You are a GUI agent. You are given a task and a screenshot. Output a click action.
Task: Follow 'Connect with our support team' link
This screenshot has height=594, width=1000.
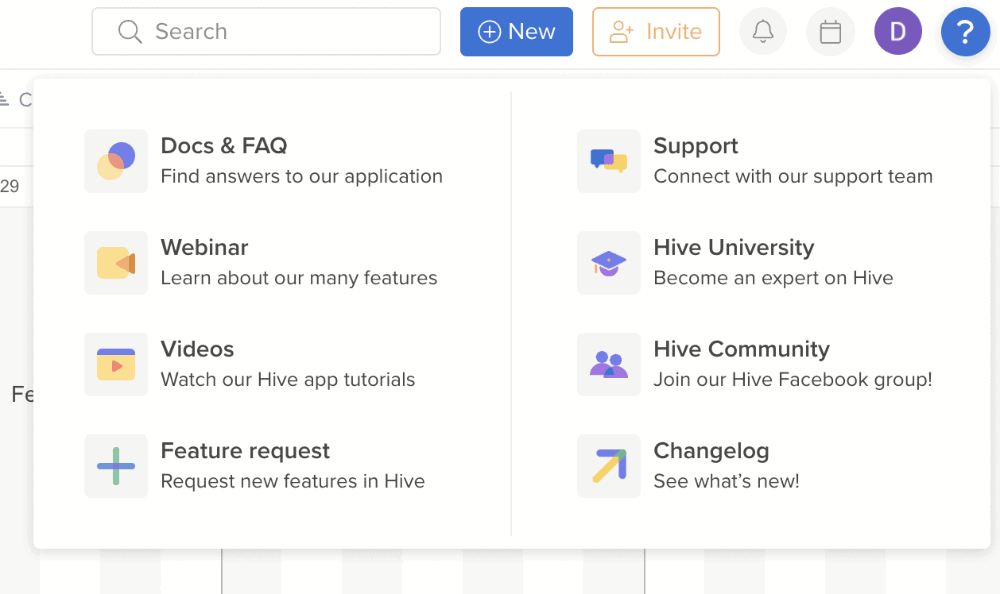click(793, 176)
